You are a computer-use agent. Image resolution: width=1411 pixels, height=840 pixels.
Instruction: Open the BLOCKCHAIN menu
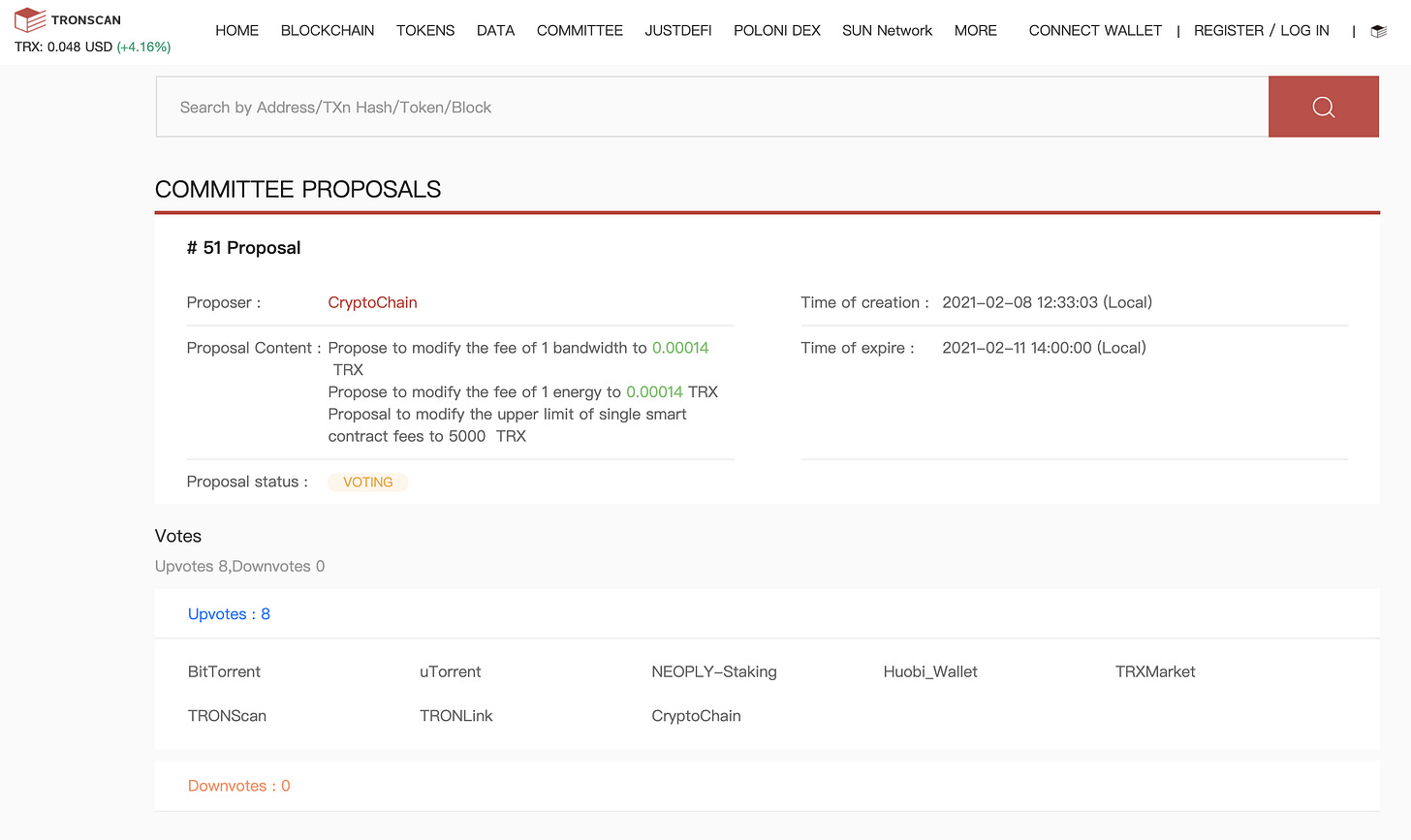point(328,31)
